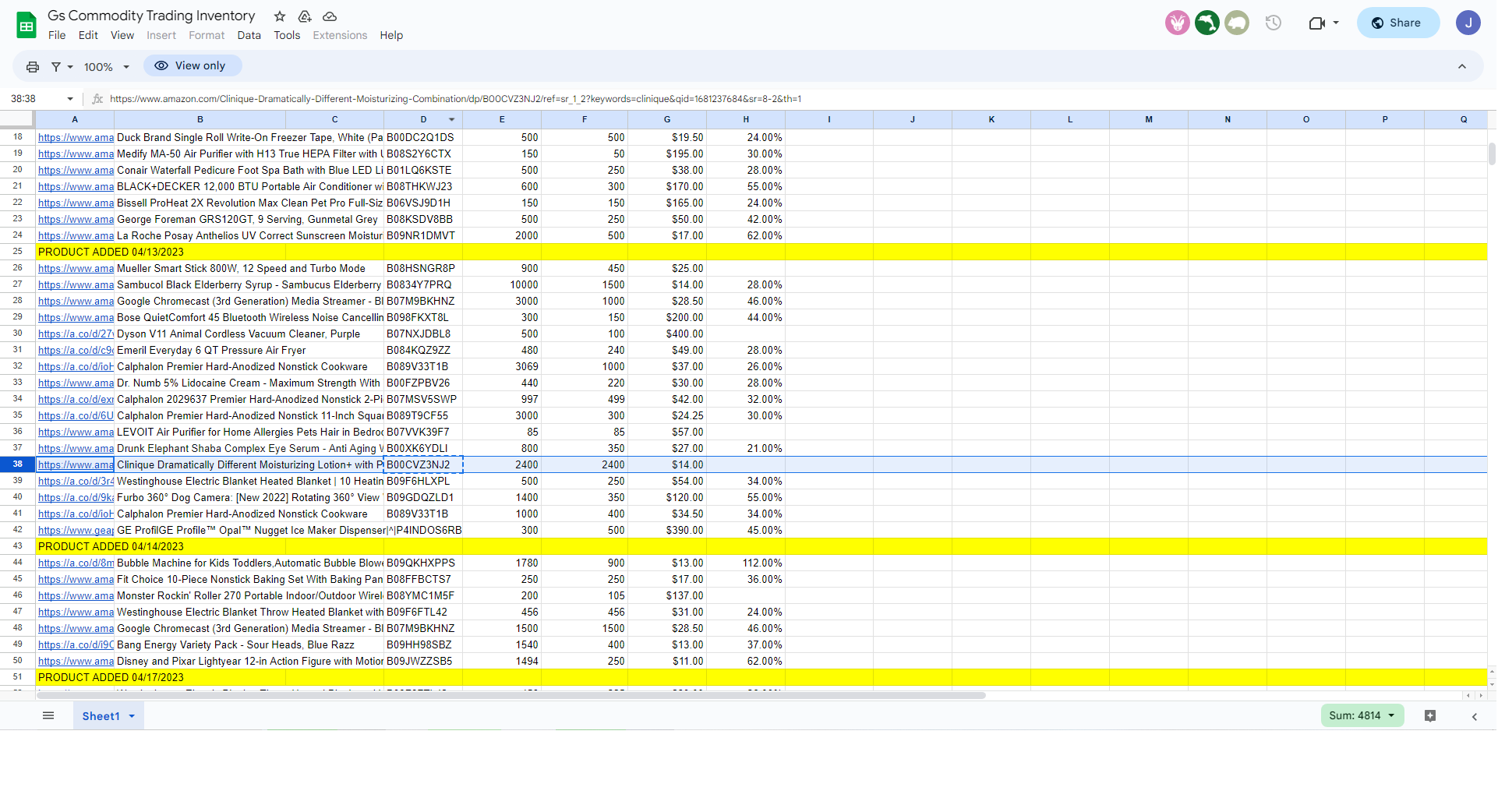Click Furbo 360° Dog Camera product cell
The width and height of the screenshot is (1498, 812).
[x=249, y=497]
